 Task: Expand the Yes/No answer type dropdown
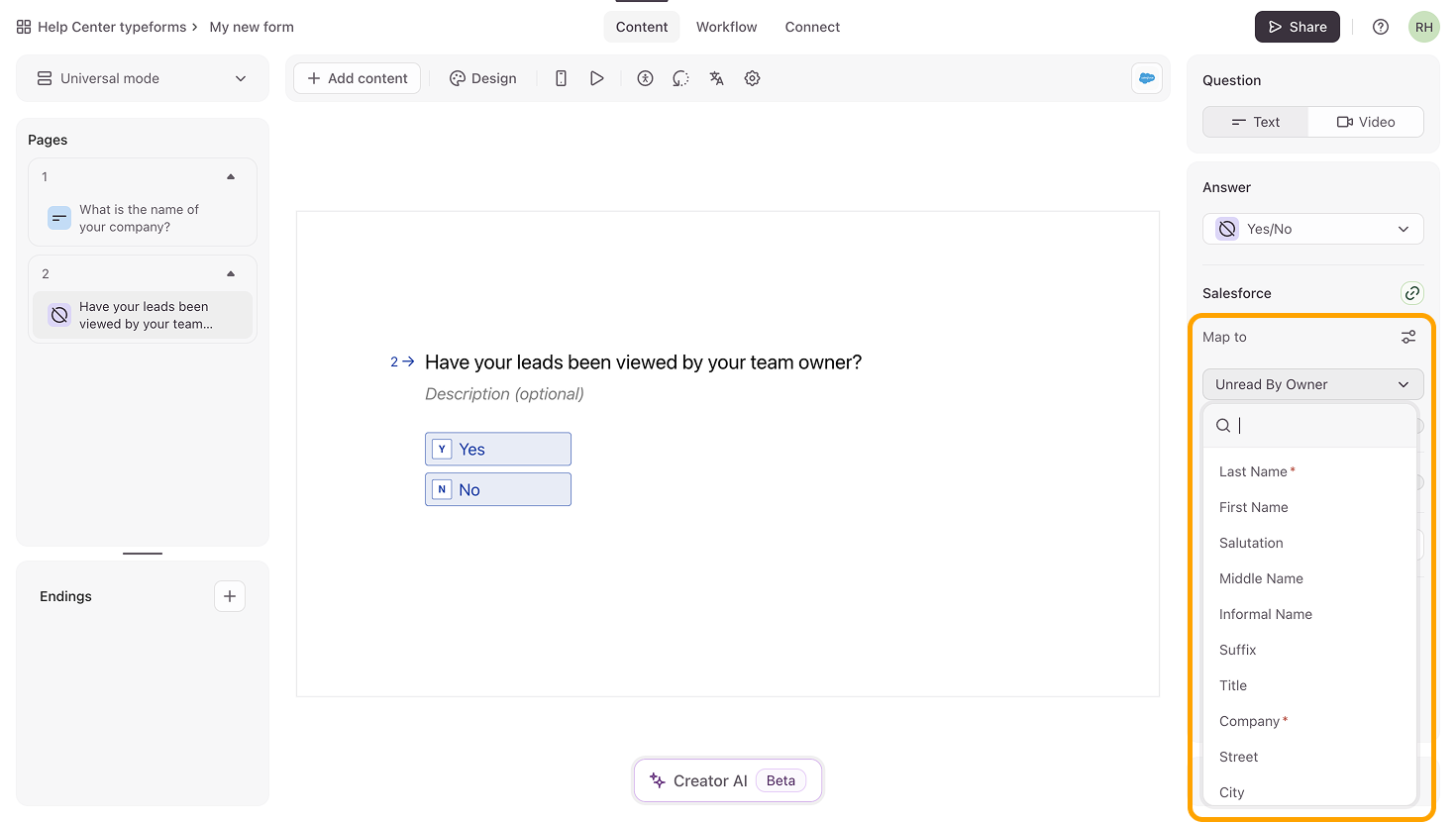coord(1312,229)
